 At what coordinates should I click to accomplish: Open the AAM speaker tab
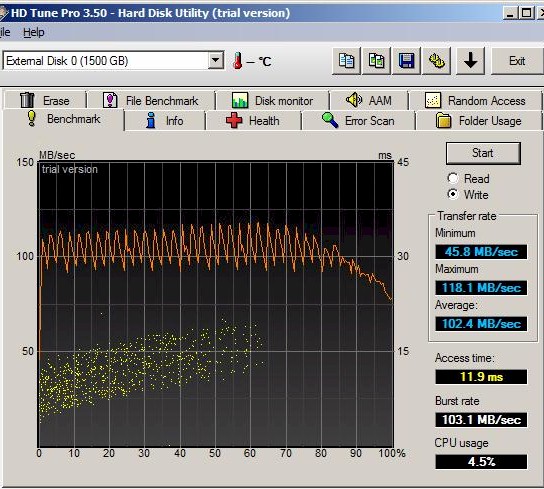pyautogui.click(x=369, y=101)
